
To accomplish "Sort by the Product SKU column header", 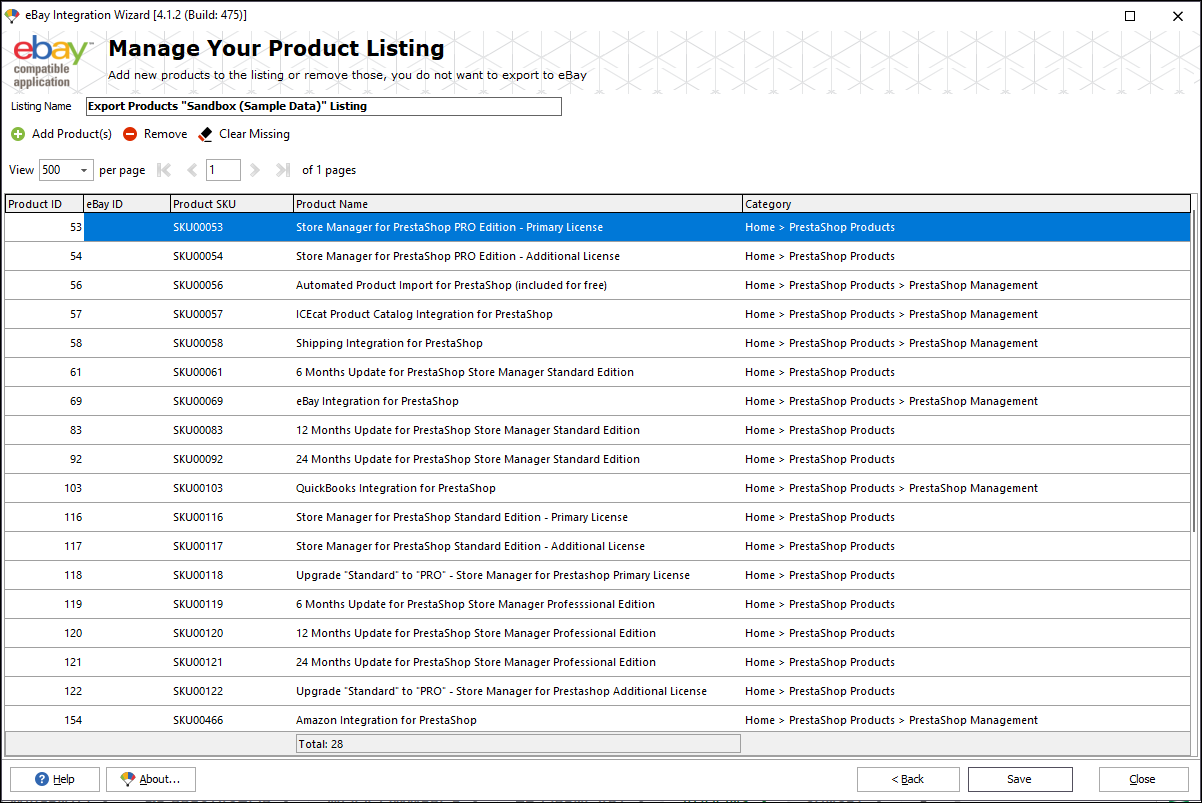I will coord(231,204).
